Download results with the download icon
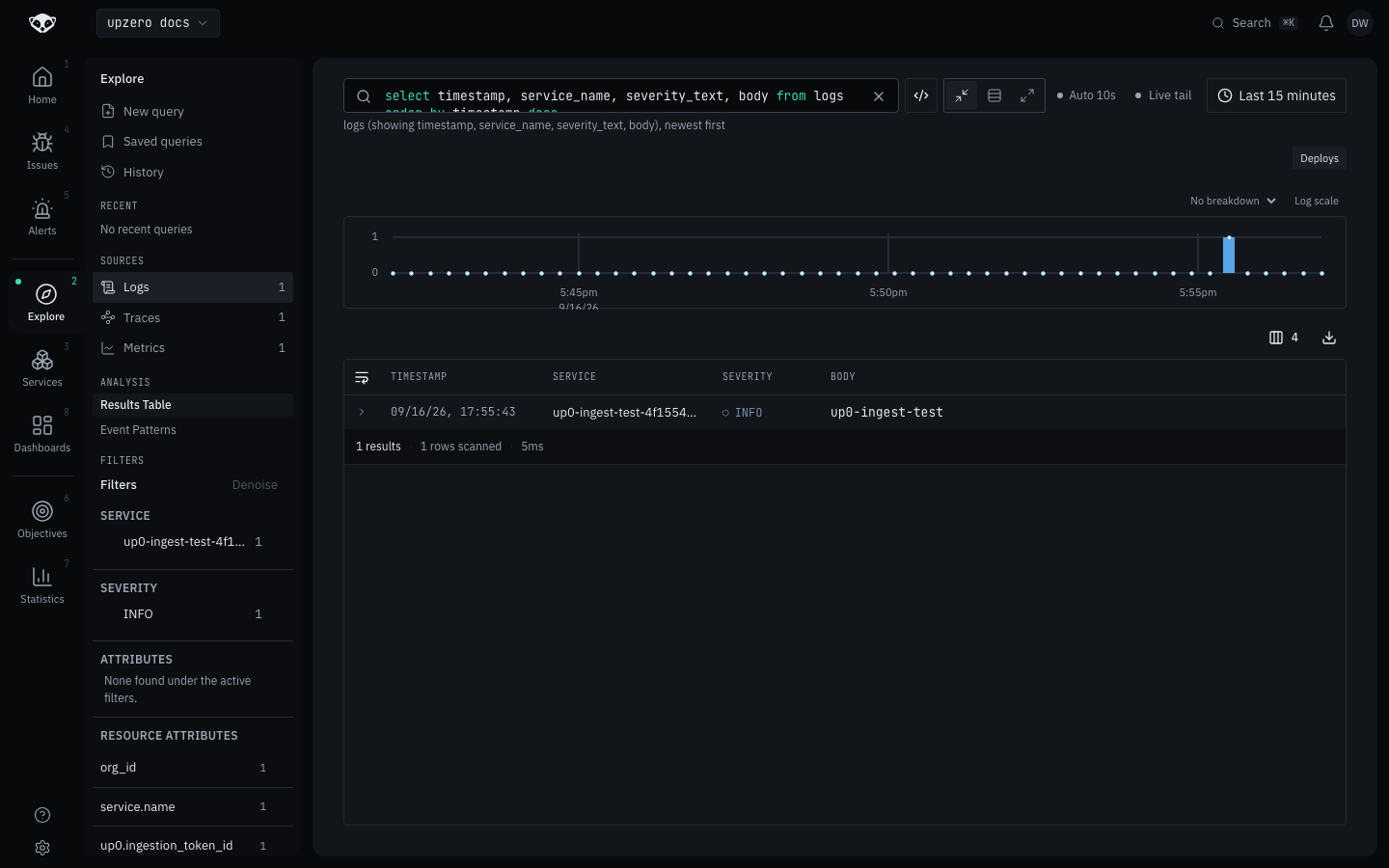 pyautogui.click(x=1329, y=338)
